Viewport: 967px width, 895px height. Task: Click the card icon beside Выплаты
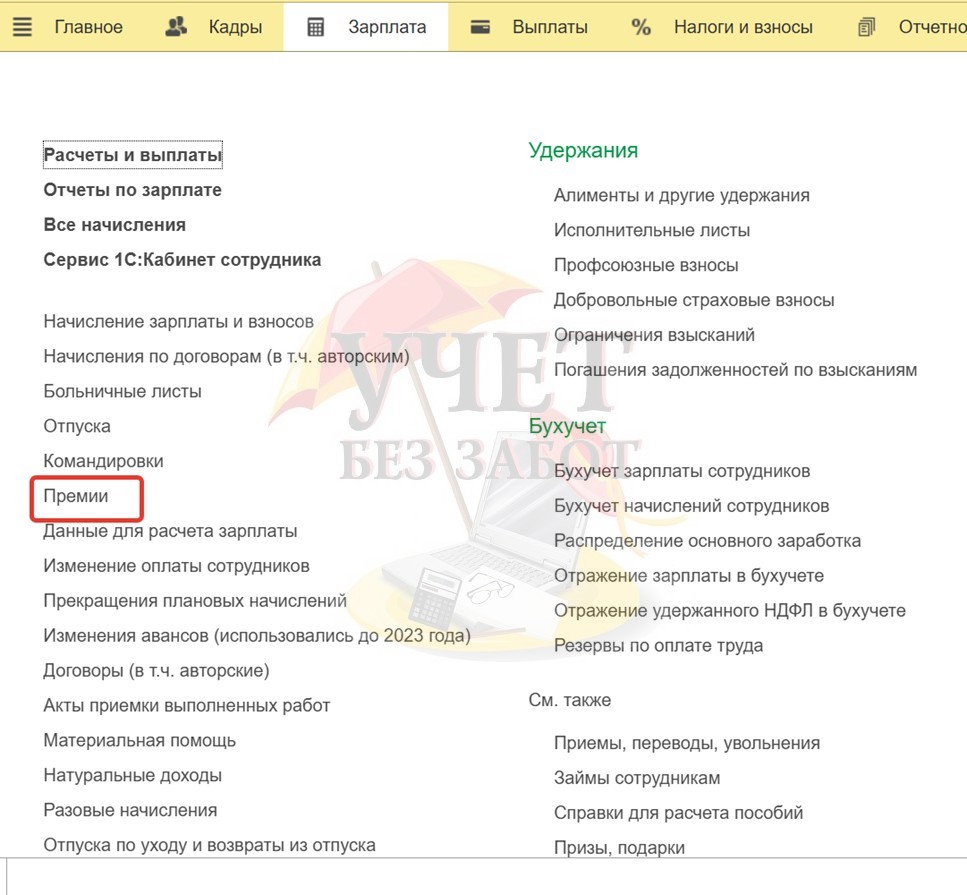480,27
